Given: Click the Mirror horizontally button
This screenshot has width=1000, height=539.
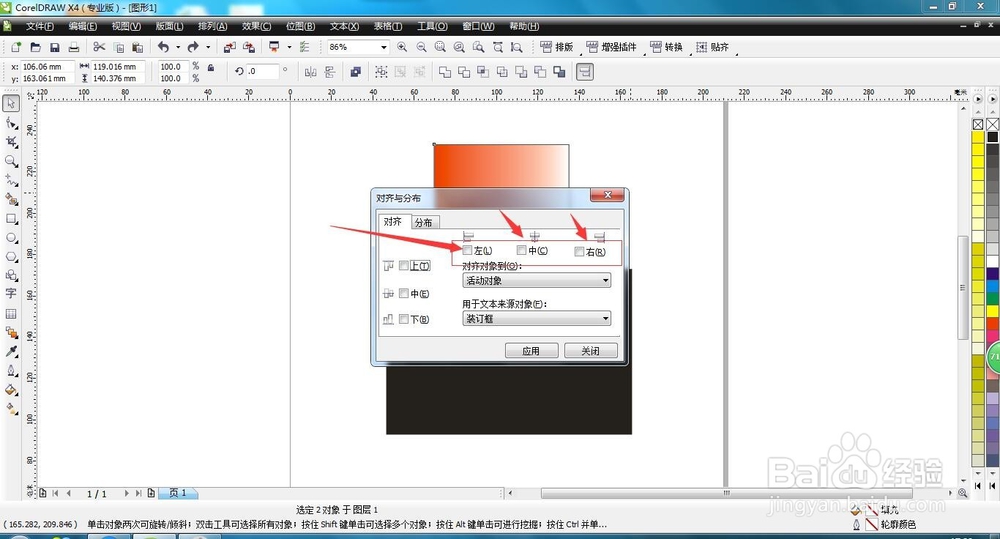Looking at the screenshot, I should 311,72.
